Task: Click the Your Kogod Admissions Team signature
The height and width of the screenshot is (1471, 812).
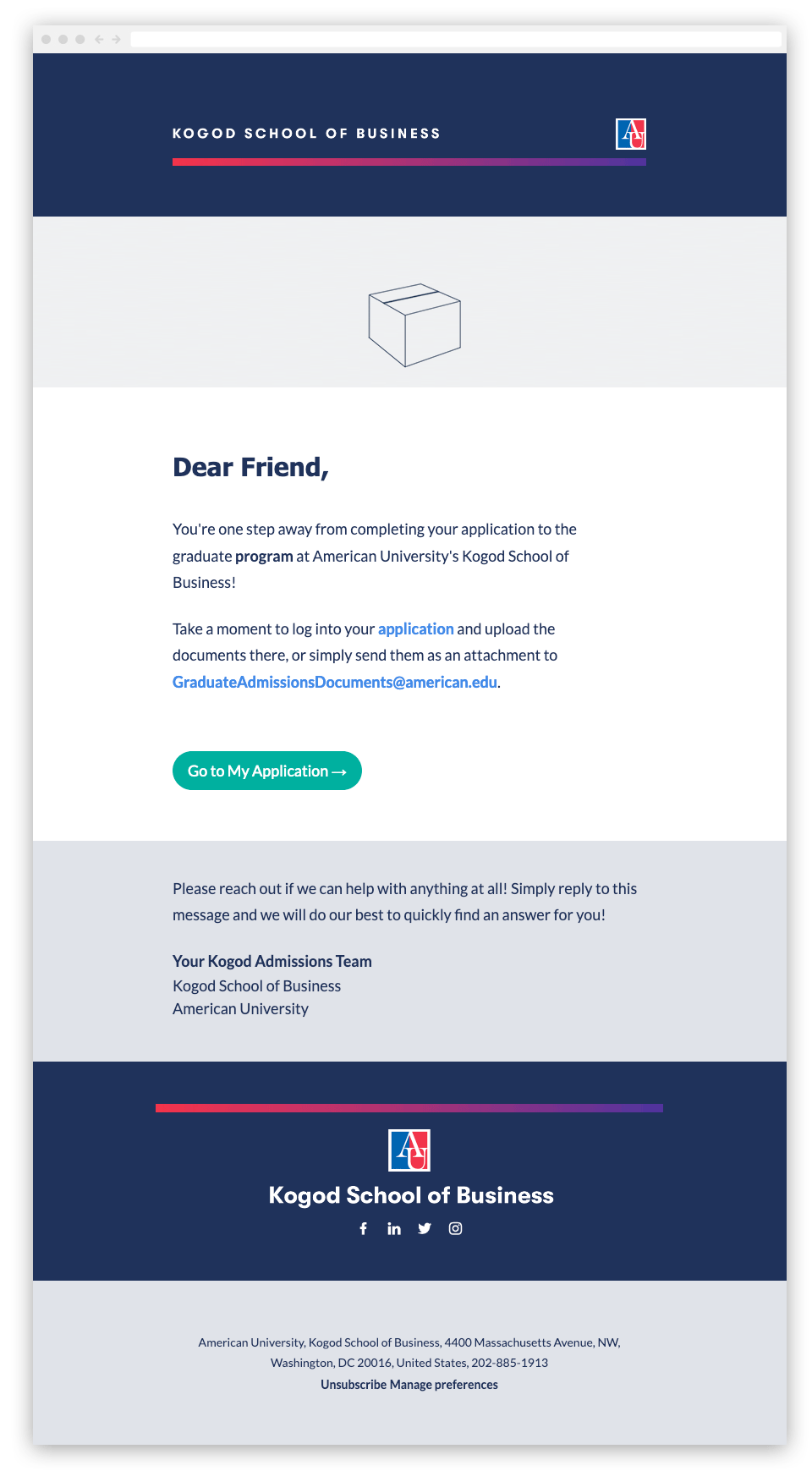Action: point(272,961)
